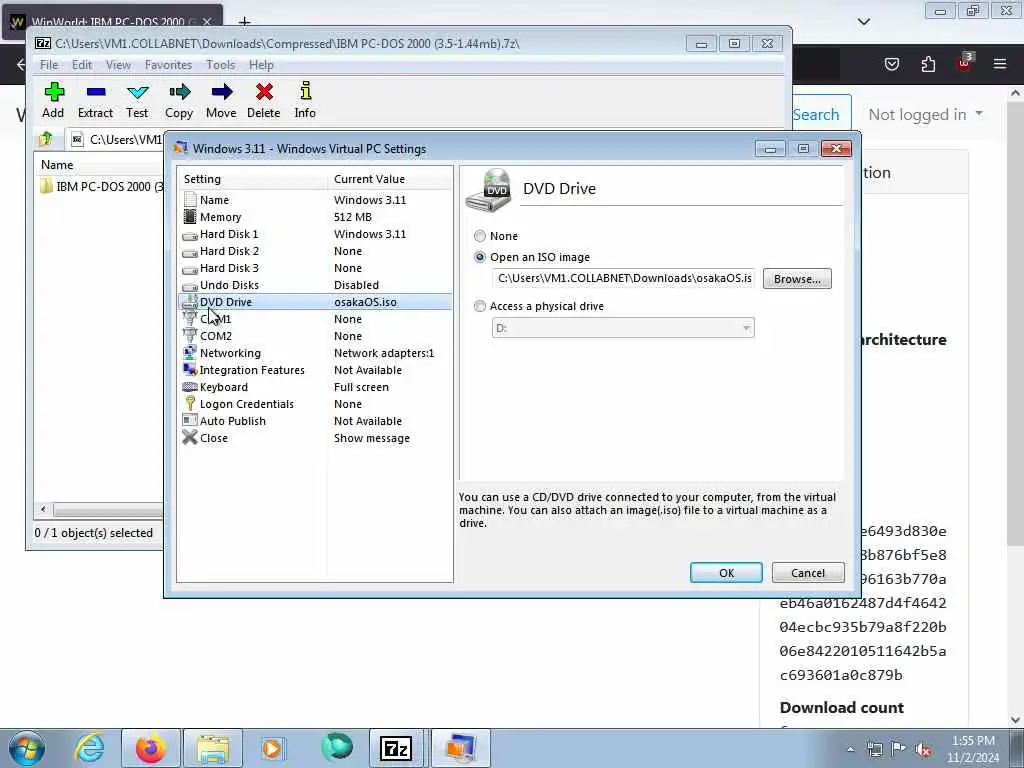Select the Hard Disk 2 setting
The height and width of the screenshot is (768, 1024).
coord(315,251)
